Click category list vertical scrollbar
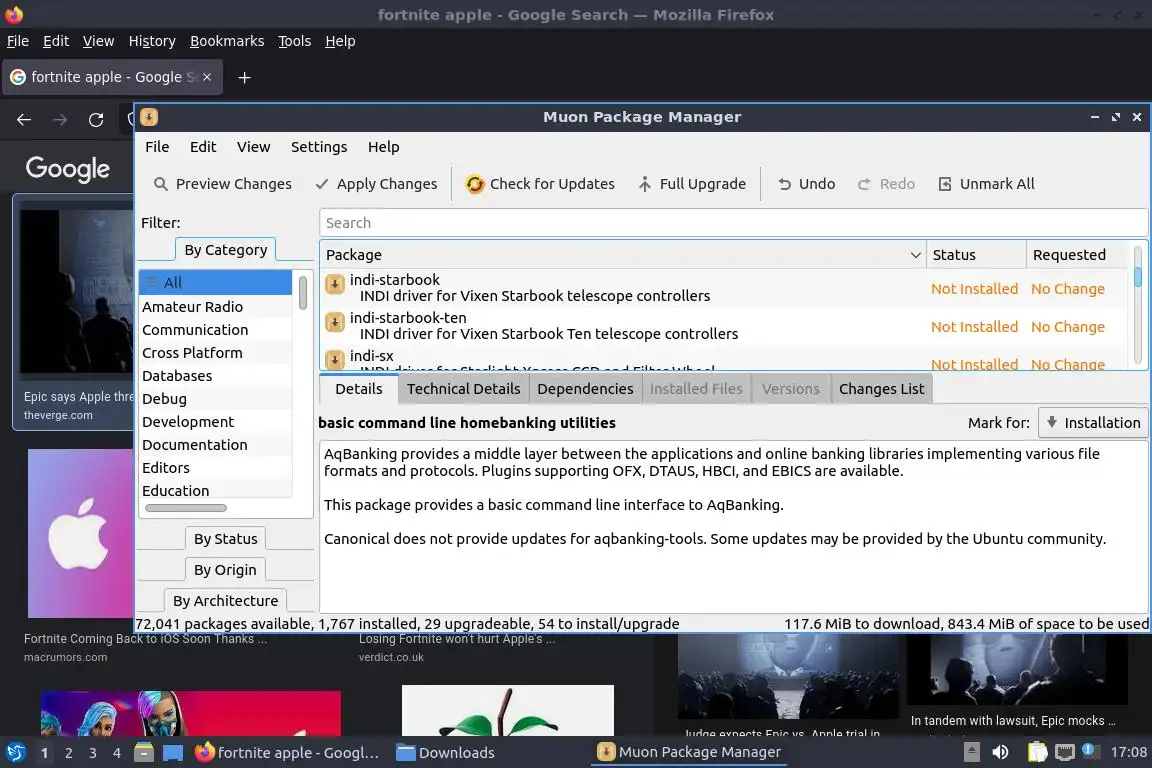The height and width of the screenshot is (768, 1152). coord(303,293)
